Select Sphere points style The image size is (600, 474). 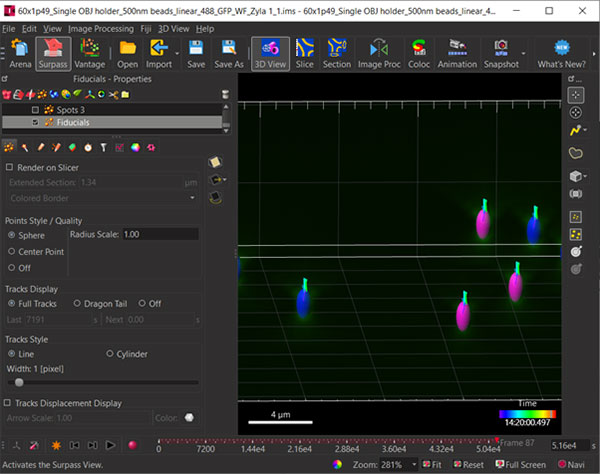(11, 235)
